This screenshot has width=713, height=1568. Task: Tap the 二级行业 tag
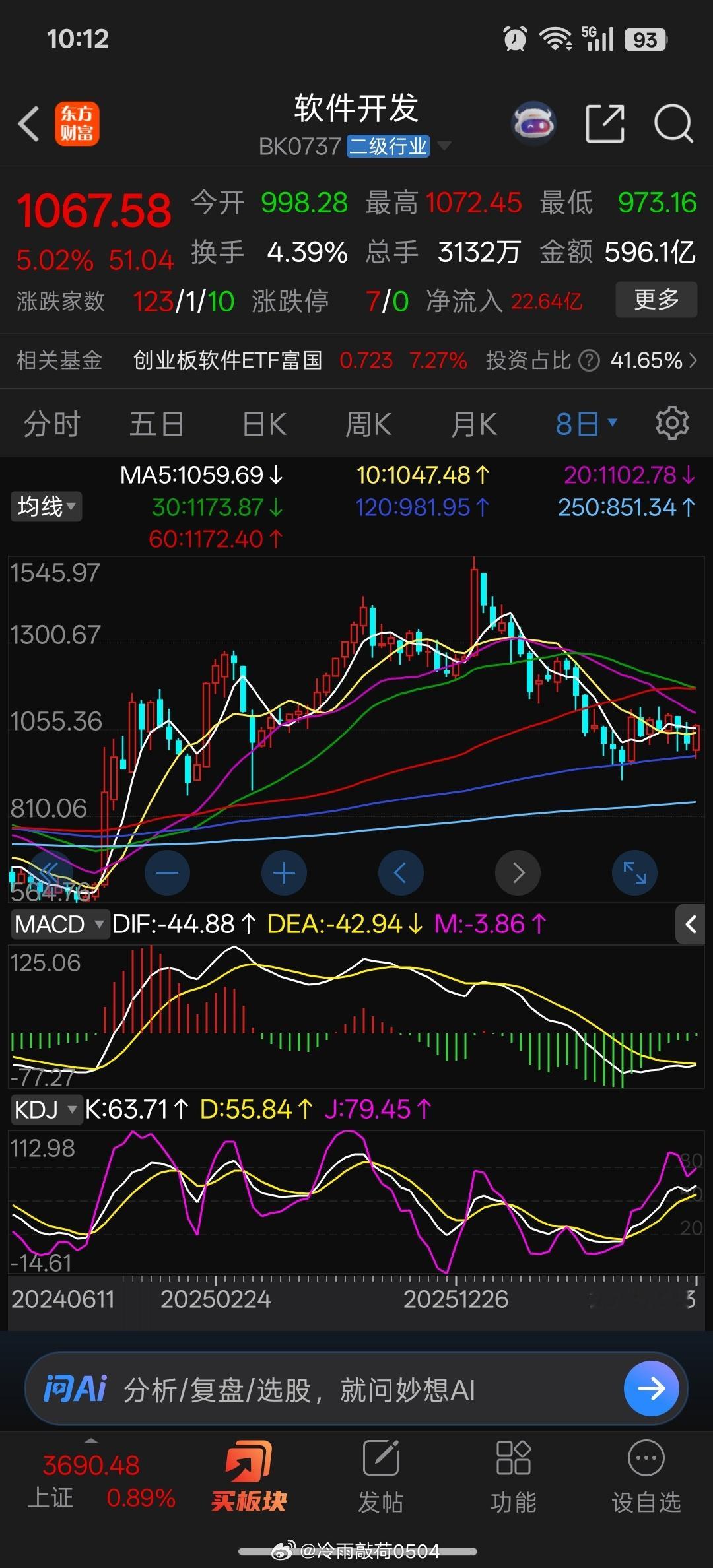[x=388, y=146]
